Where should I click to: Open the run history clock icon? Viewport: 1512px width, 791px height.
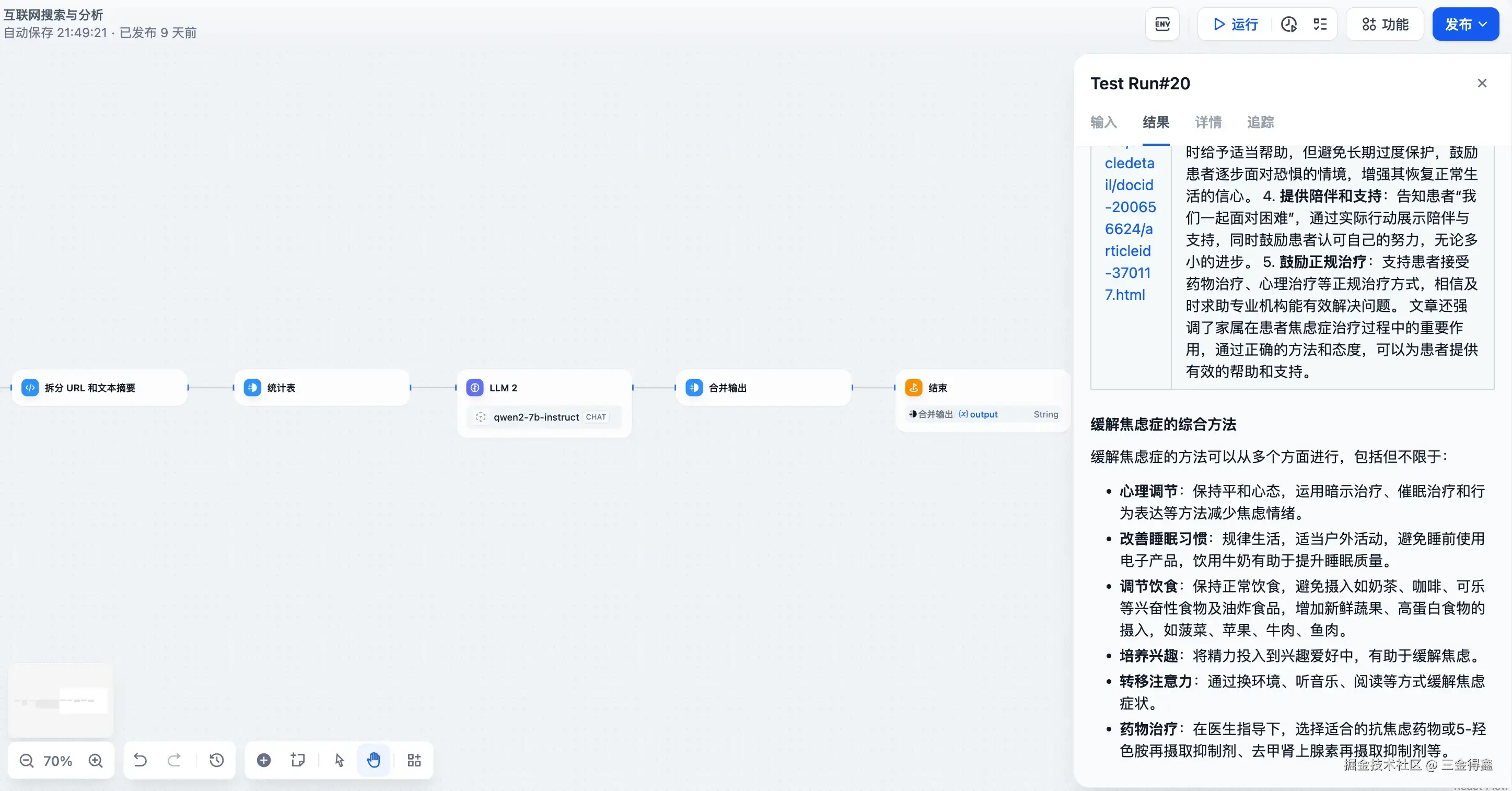point(1288,24)
